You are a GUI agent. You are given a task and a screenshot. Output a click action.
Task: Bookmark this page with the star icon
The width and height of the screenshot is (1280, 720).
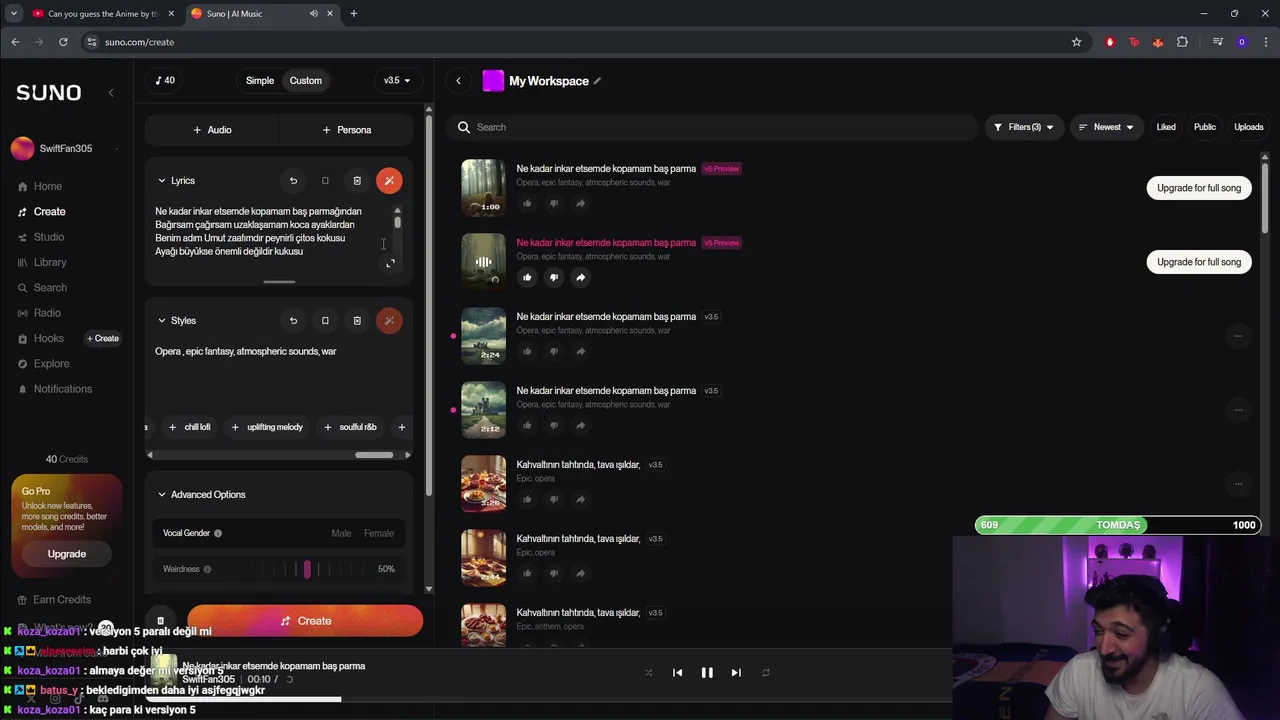(x=1076, y=42)
